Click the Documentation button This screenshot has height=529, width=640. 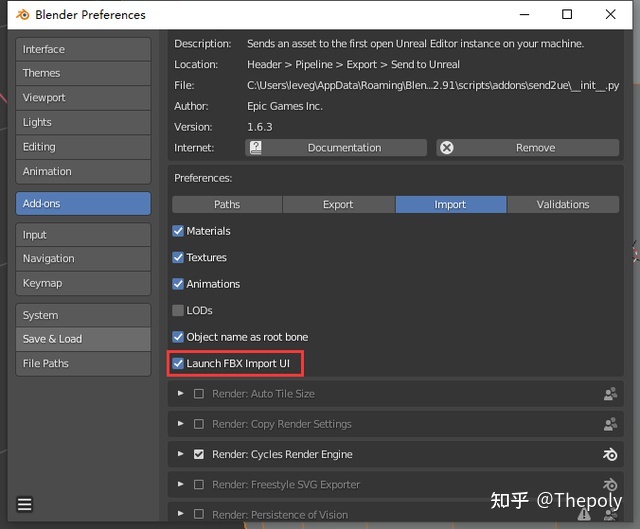tap(336, 148)
